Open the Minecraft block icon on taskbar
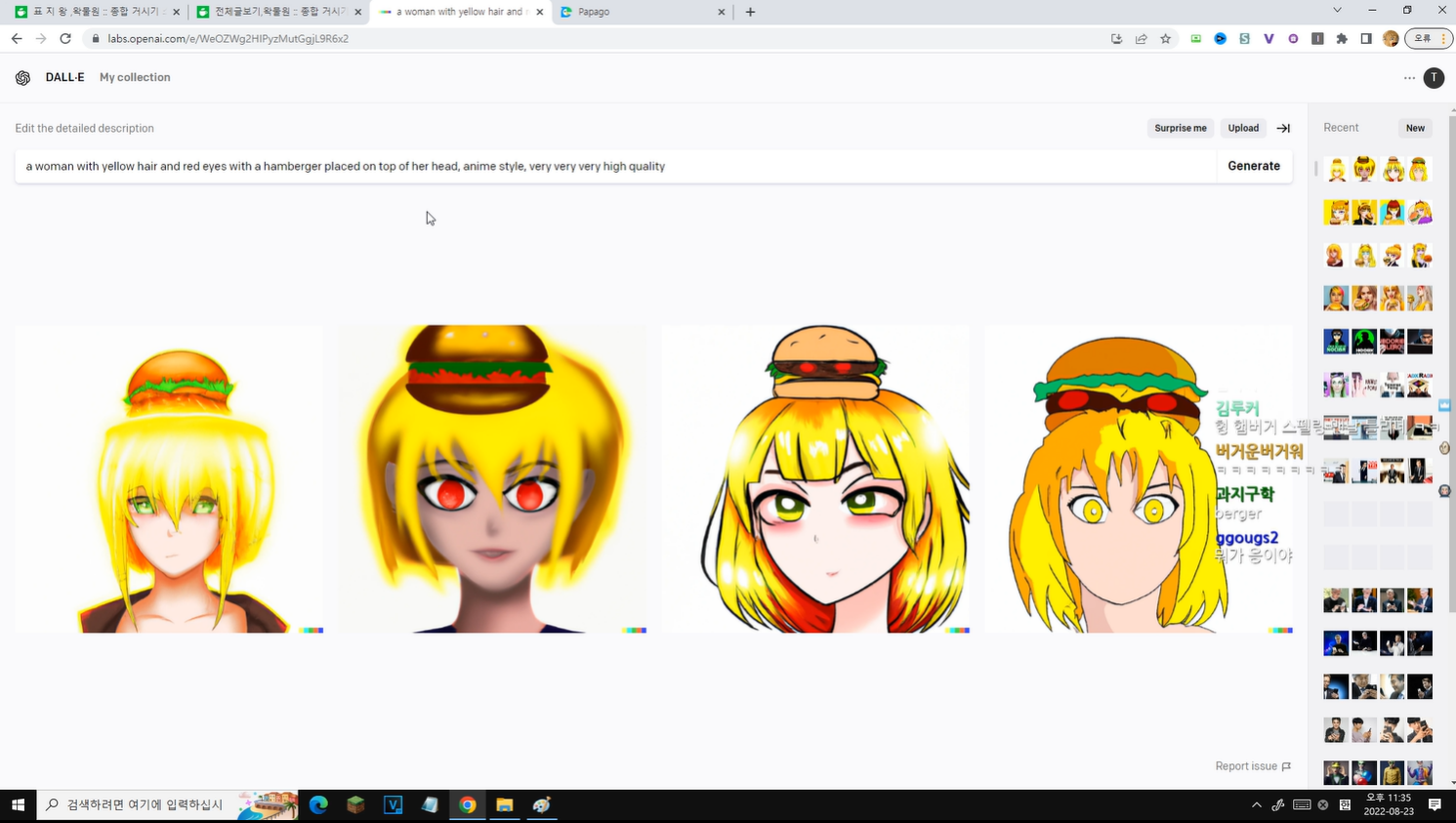1456x823 pixels. [355, 804]
